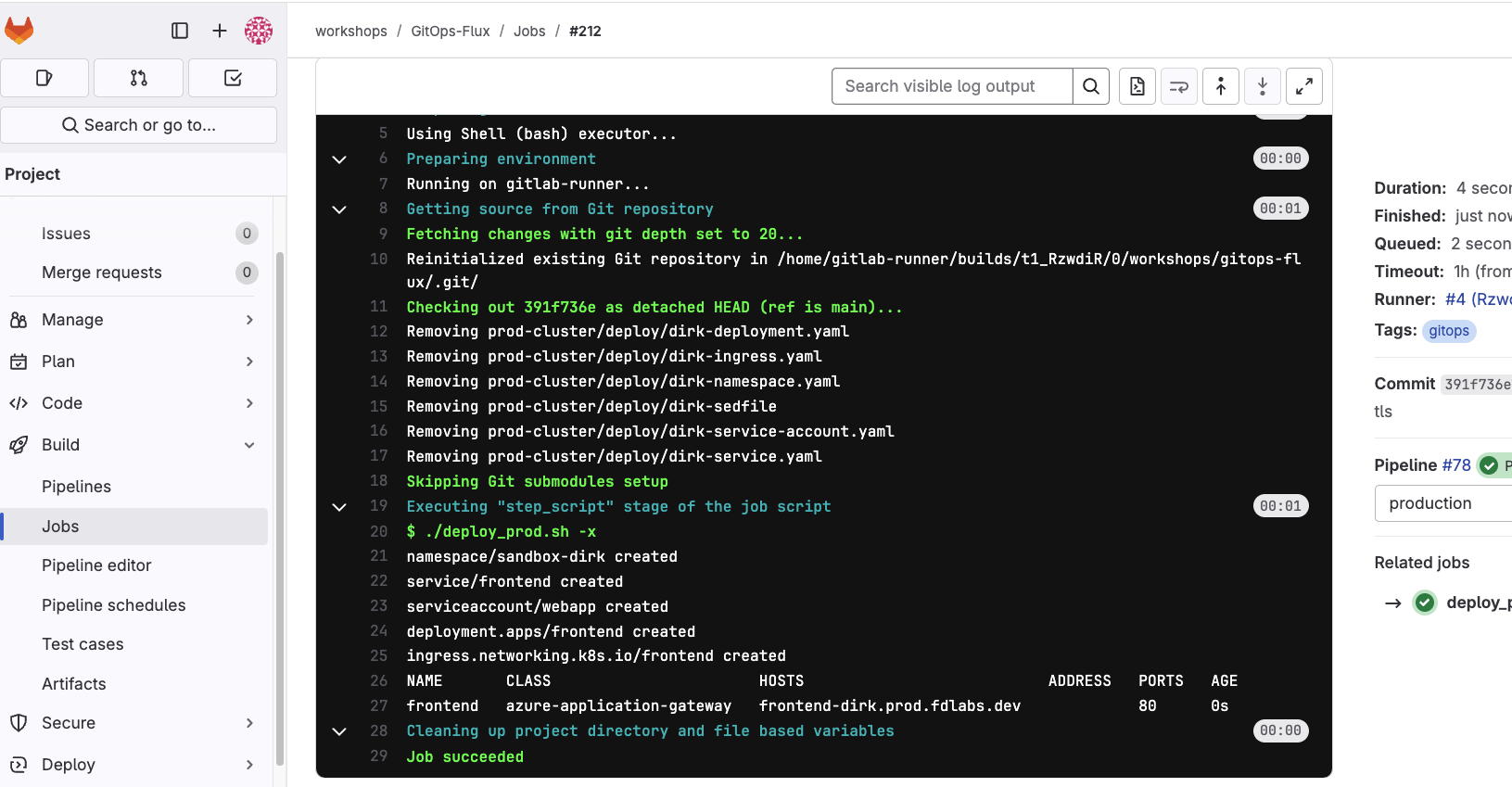
Task: Click the Project heading in sidebar
Action: tap(32, 174)
